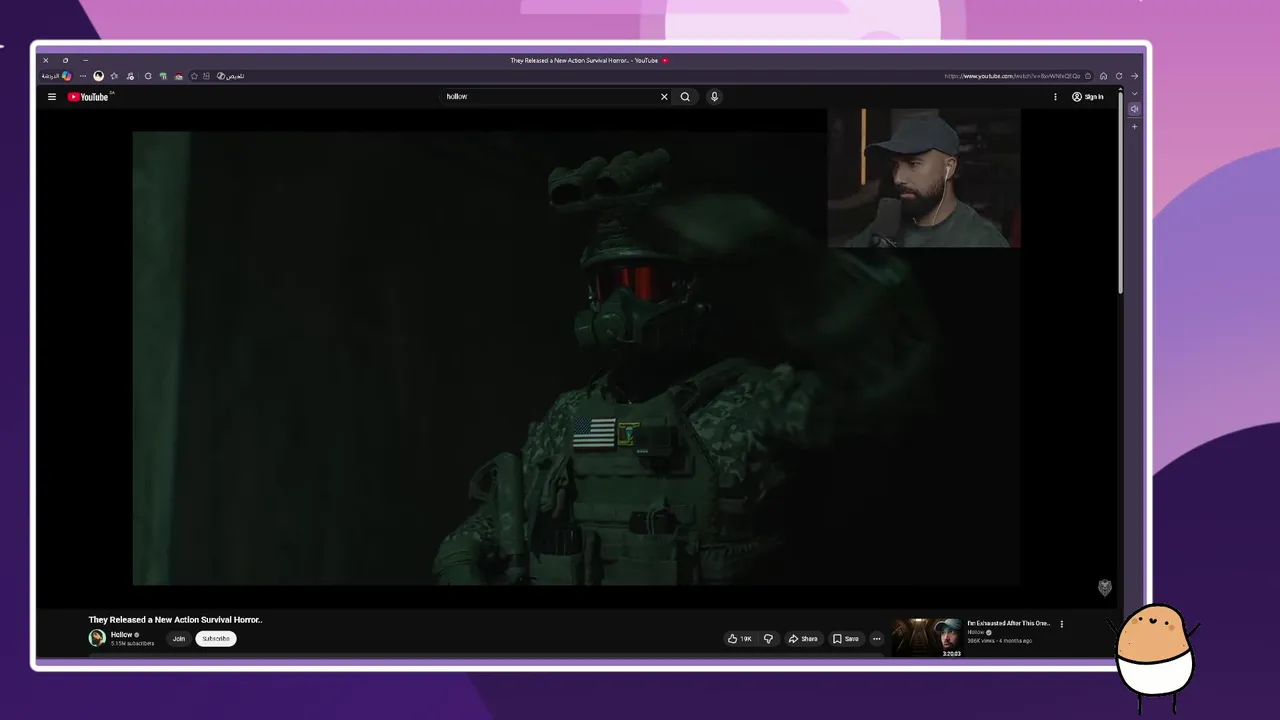Open the three-dot browser menu
The width and height of the screenshot is (1280, 720).
(83, 76)
